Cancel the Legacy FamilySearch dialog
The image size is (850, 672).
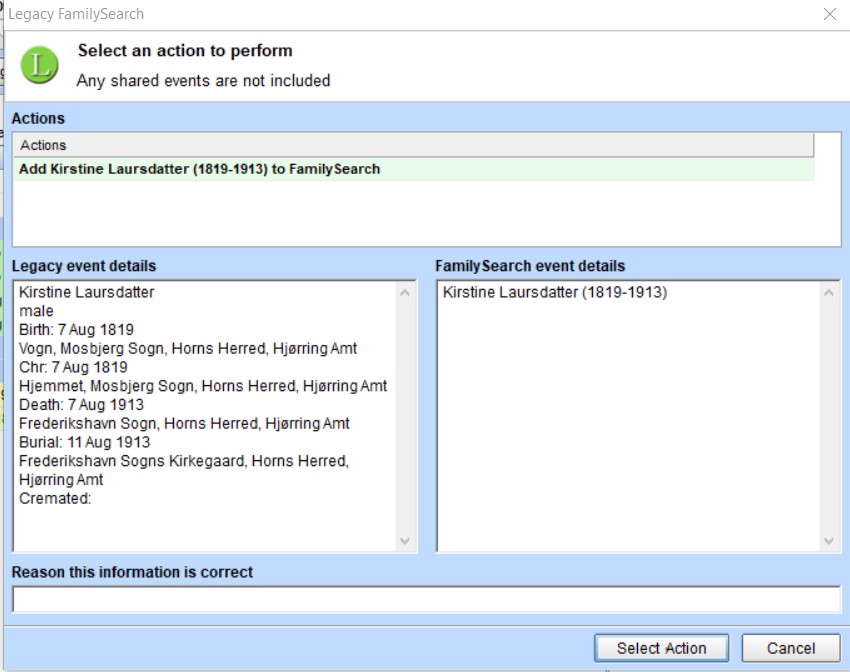coord(791,648)
